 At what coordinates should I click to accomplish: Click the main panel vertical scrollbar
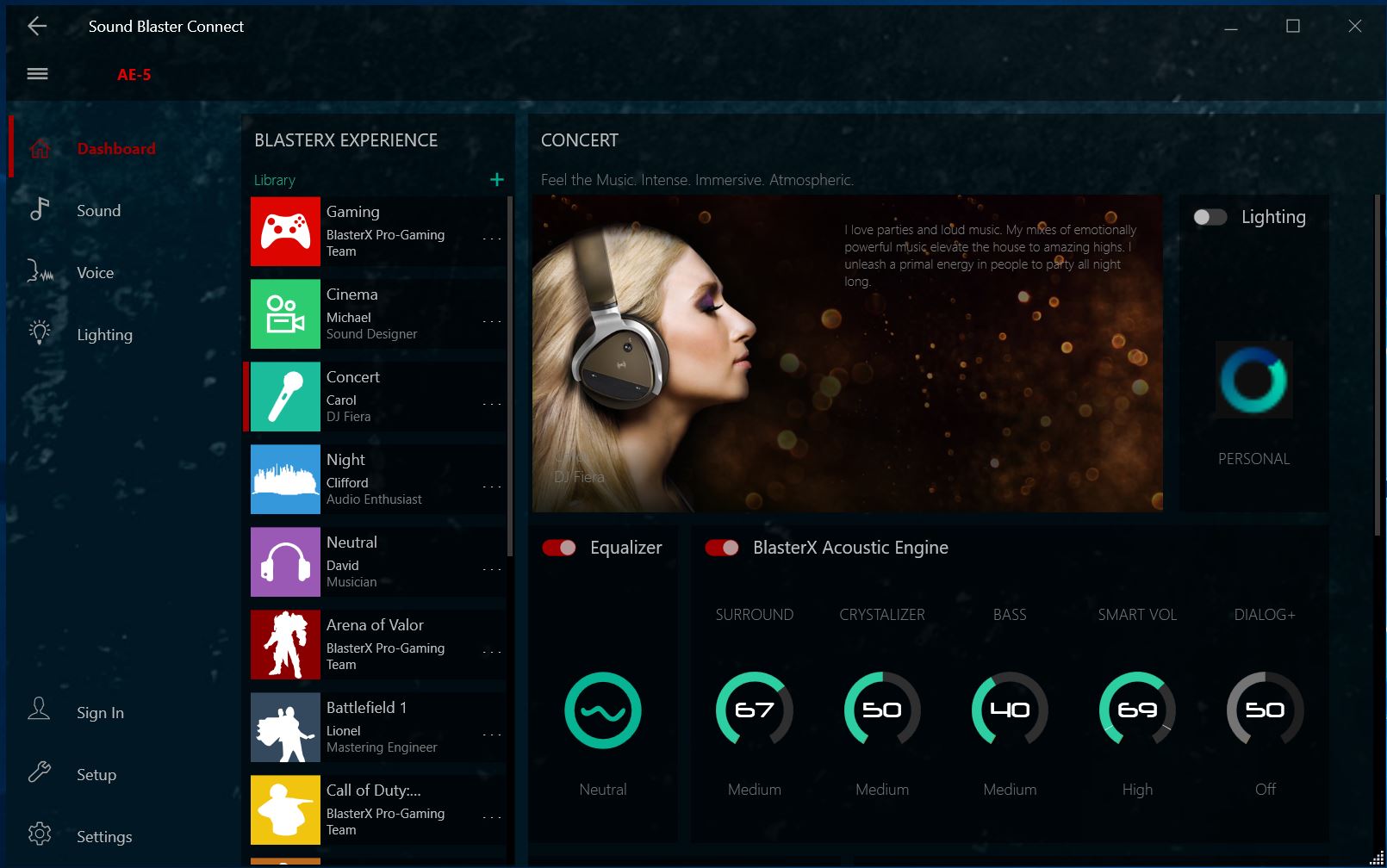(1378, 366)
